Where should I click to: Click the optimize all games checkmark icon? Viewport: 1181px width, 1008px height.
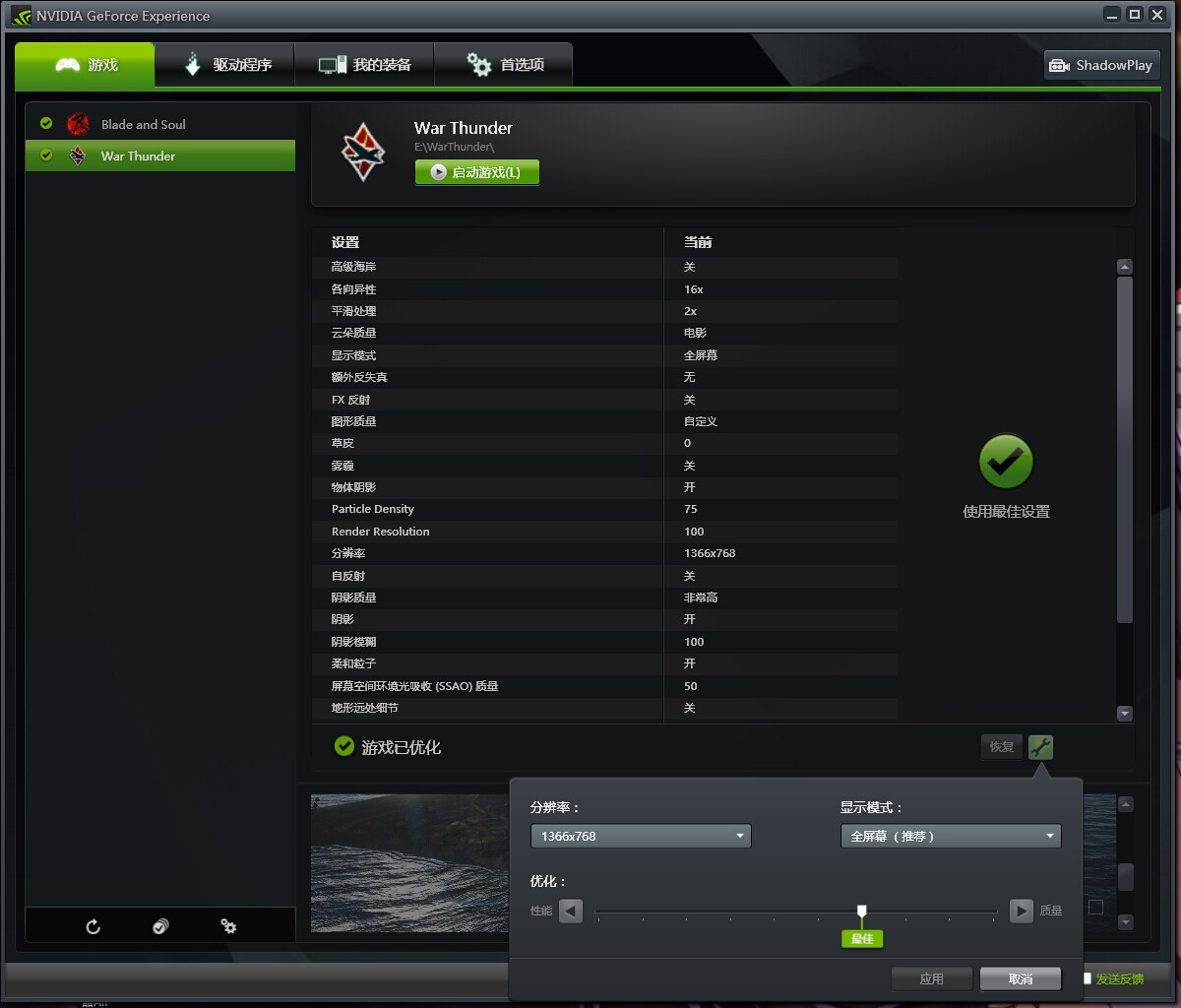coord(160,926)
